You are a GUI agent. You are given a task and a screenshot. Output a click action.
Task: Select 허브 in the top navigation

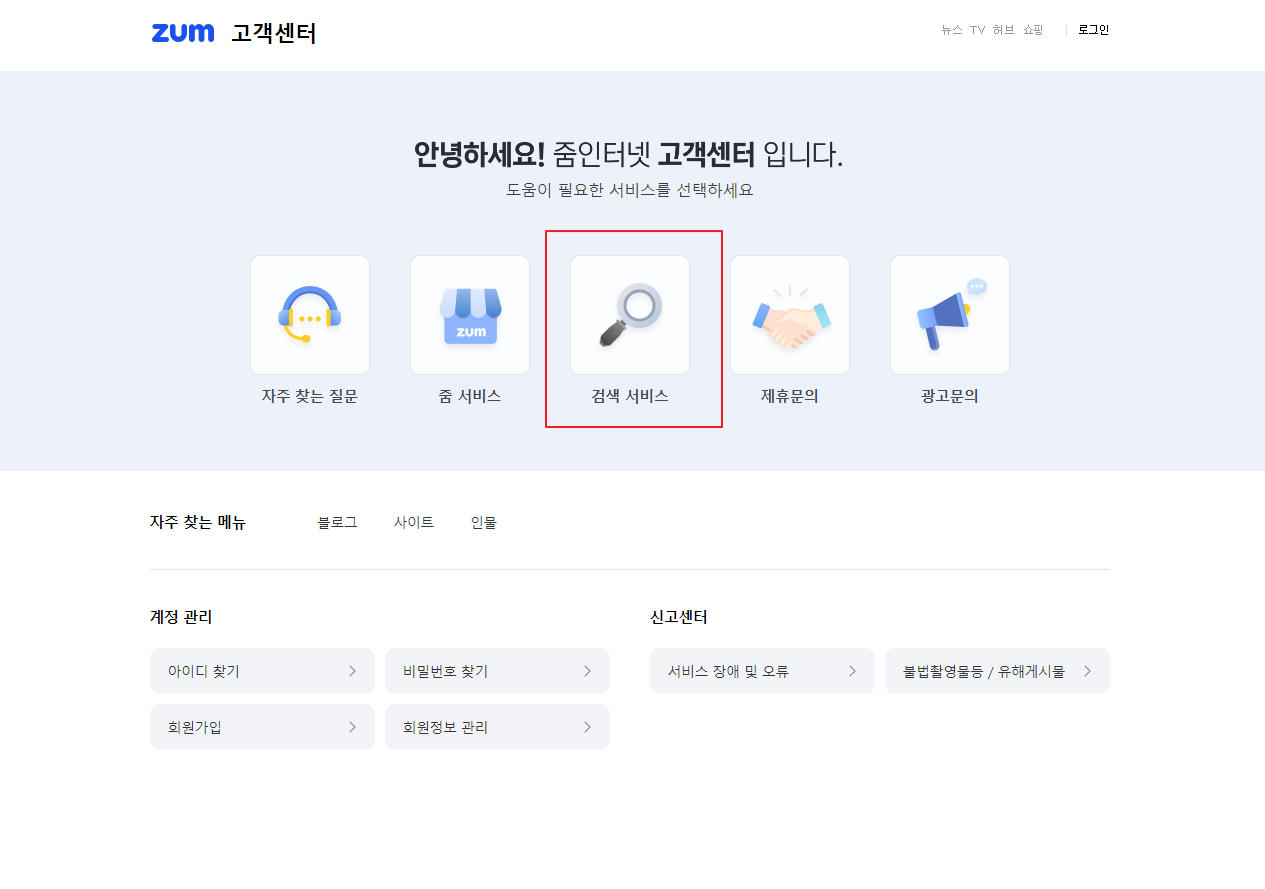(1003, 30)
